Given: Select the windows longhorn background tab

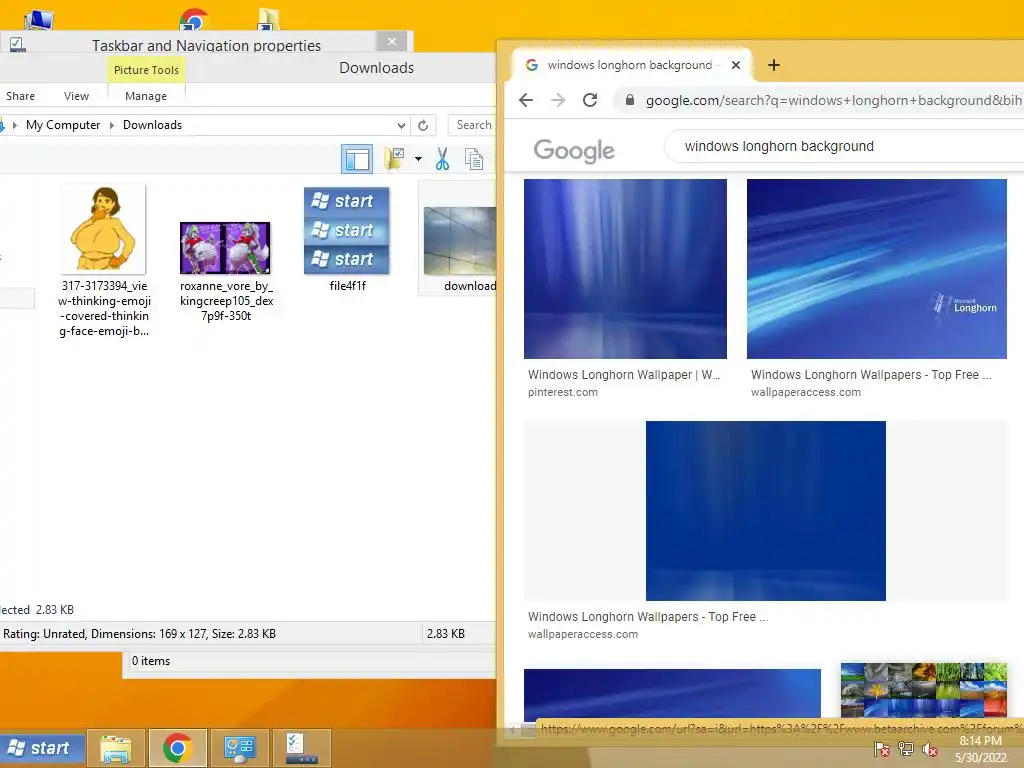Looking at the screenshot, I should point(631,65).
